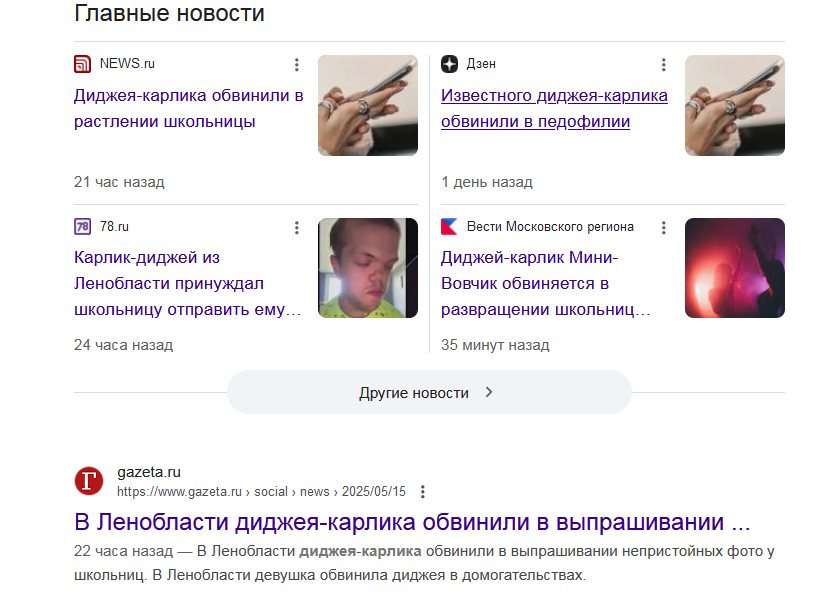Image resolution: width=830 pixels, height=601 pixels.
Task: Open headline Известного диджея-карлика обвинили в педофилии
Action: coord(554,109)
